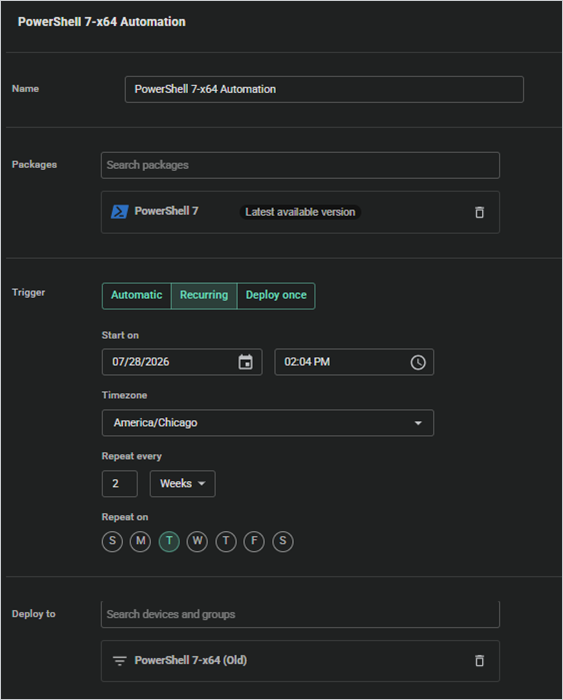Click the Repeat on label
This screenshot has height=700, width=563.
point(125,517)
